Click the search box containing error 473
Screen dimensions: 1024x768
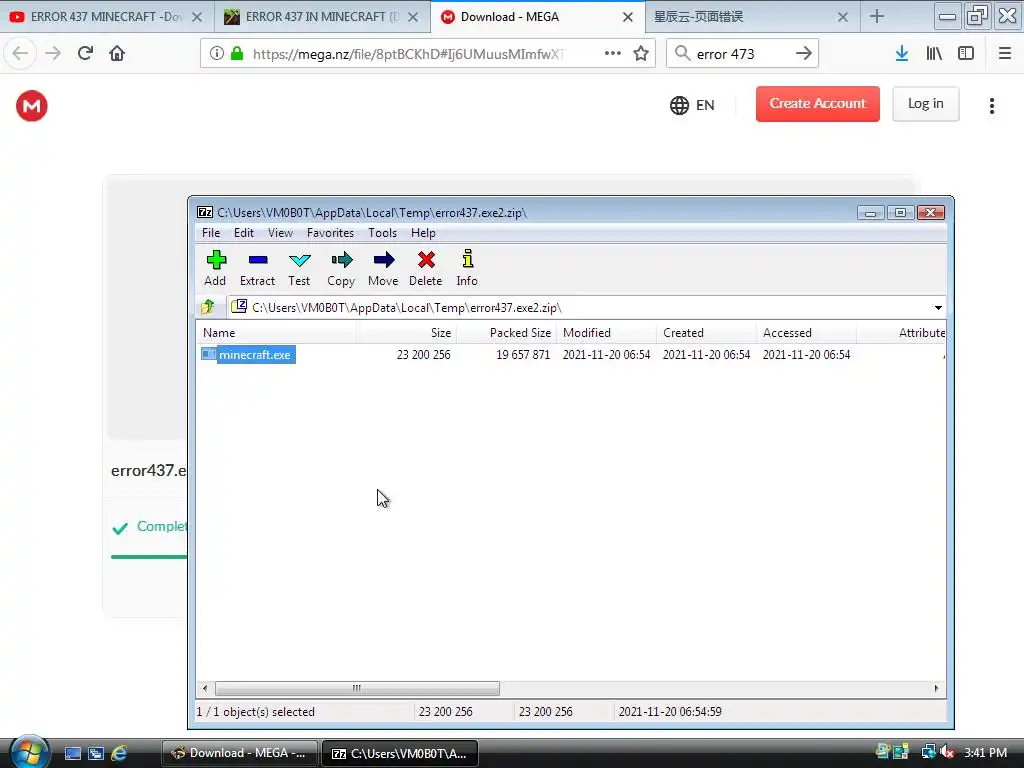(x=742, y=54)
